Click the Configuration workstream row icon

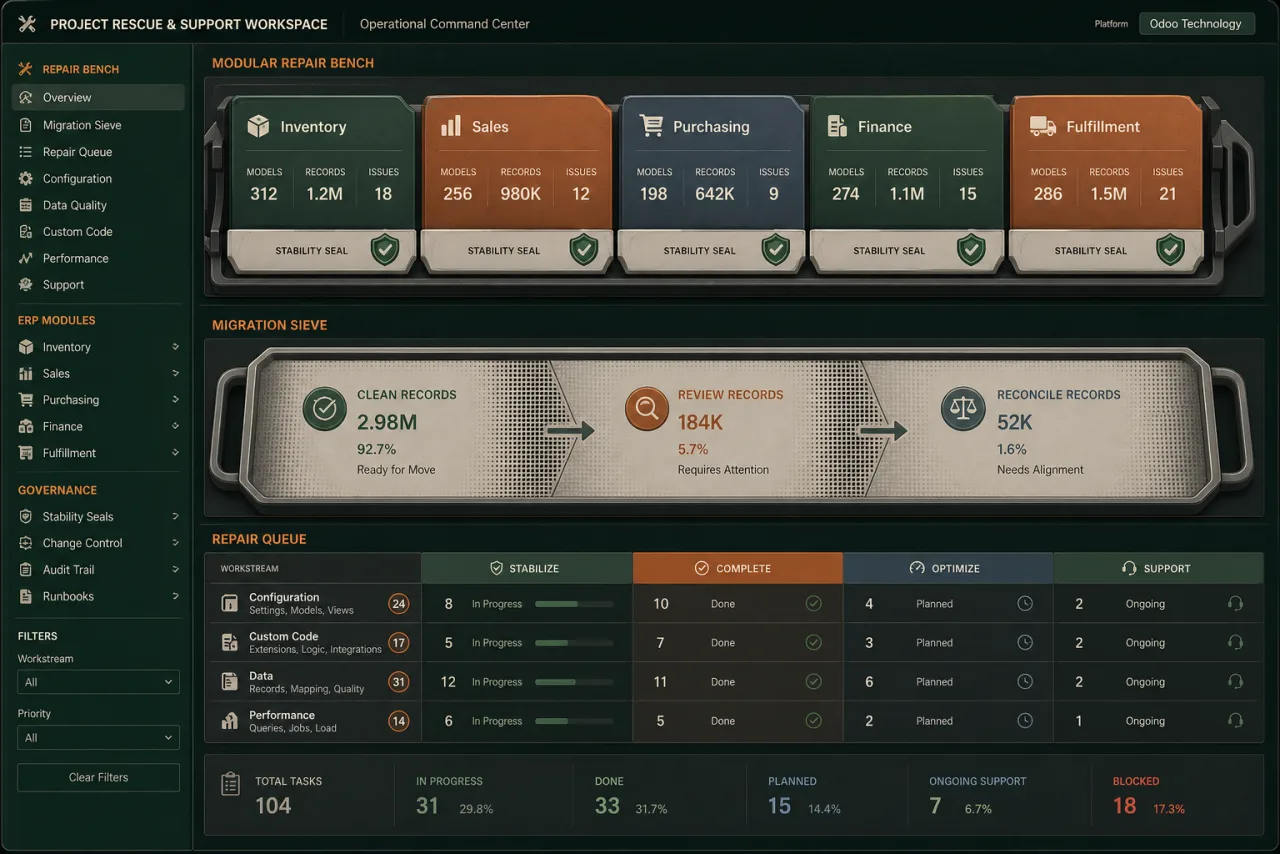(229, 603)
